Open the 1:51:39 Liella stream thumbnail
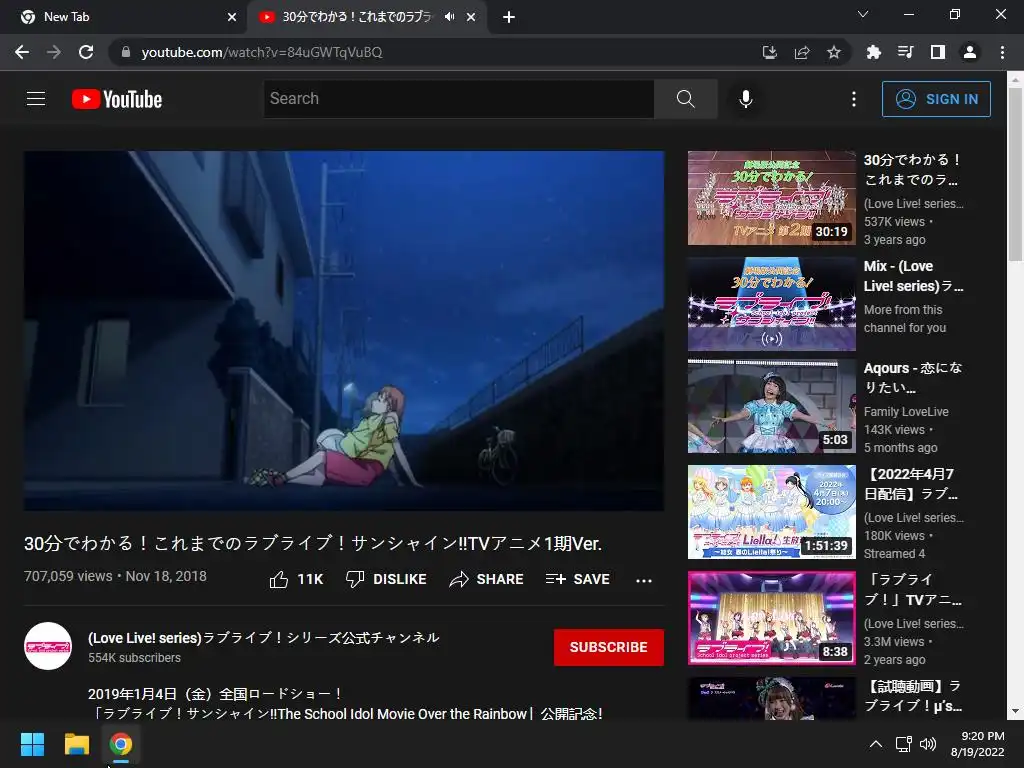This screenshot has width=1024, height=768. click(x=771, y=512)
